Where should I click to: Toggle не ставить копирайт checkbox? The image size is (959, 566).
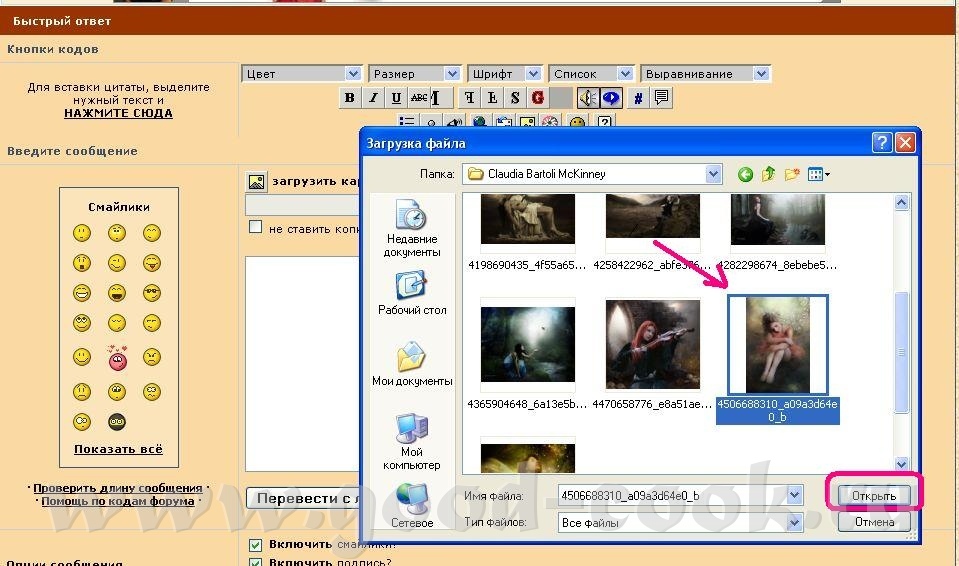pyautogui.click(x=256, y=227)
